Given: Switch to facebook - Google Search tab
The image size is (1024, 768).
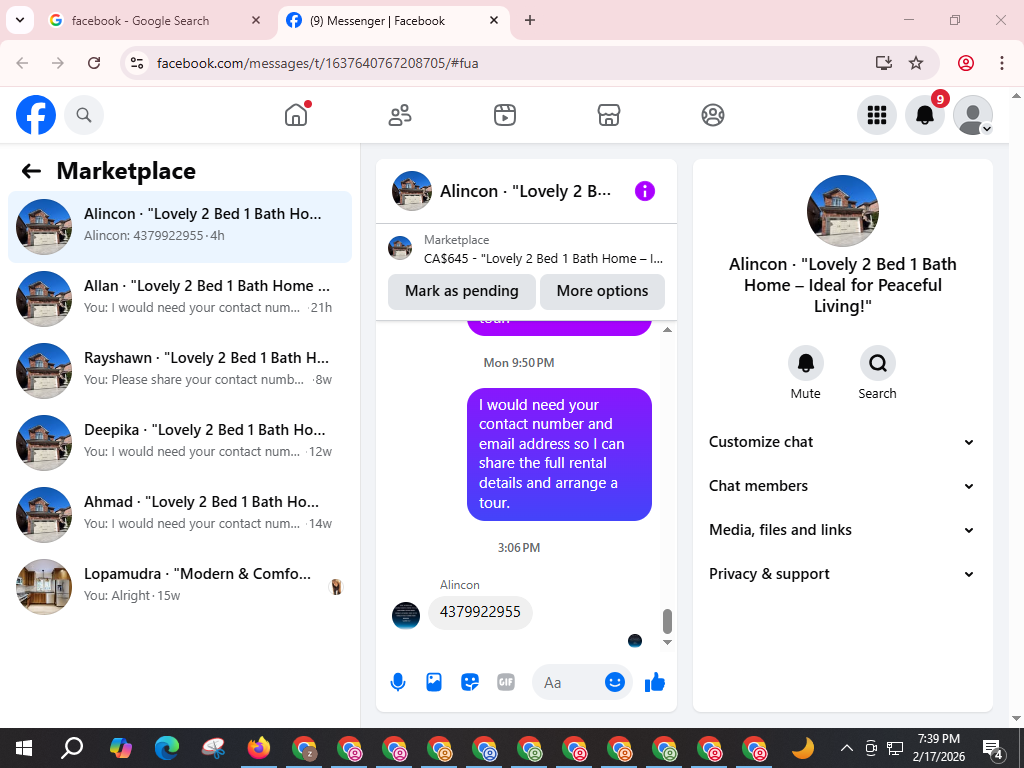Looking at the screenshot, I should [157, 20].
